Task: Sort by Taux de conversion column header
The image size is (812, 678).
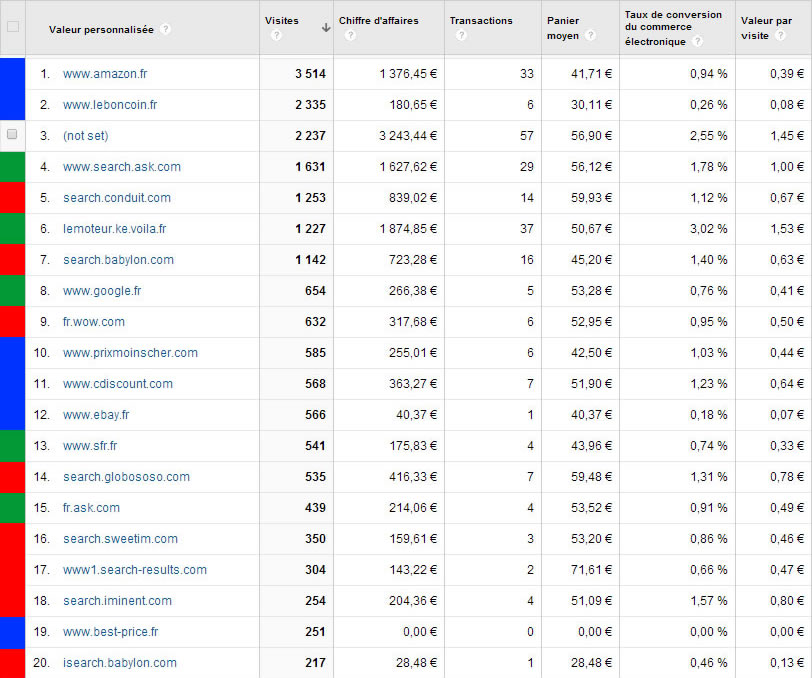Action: click(673, 27)
